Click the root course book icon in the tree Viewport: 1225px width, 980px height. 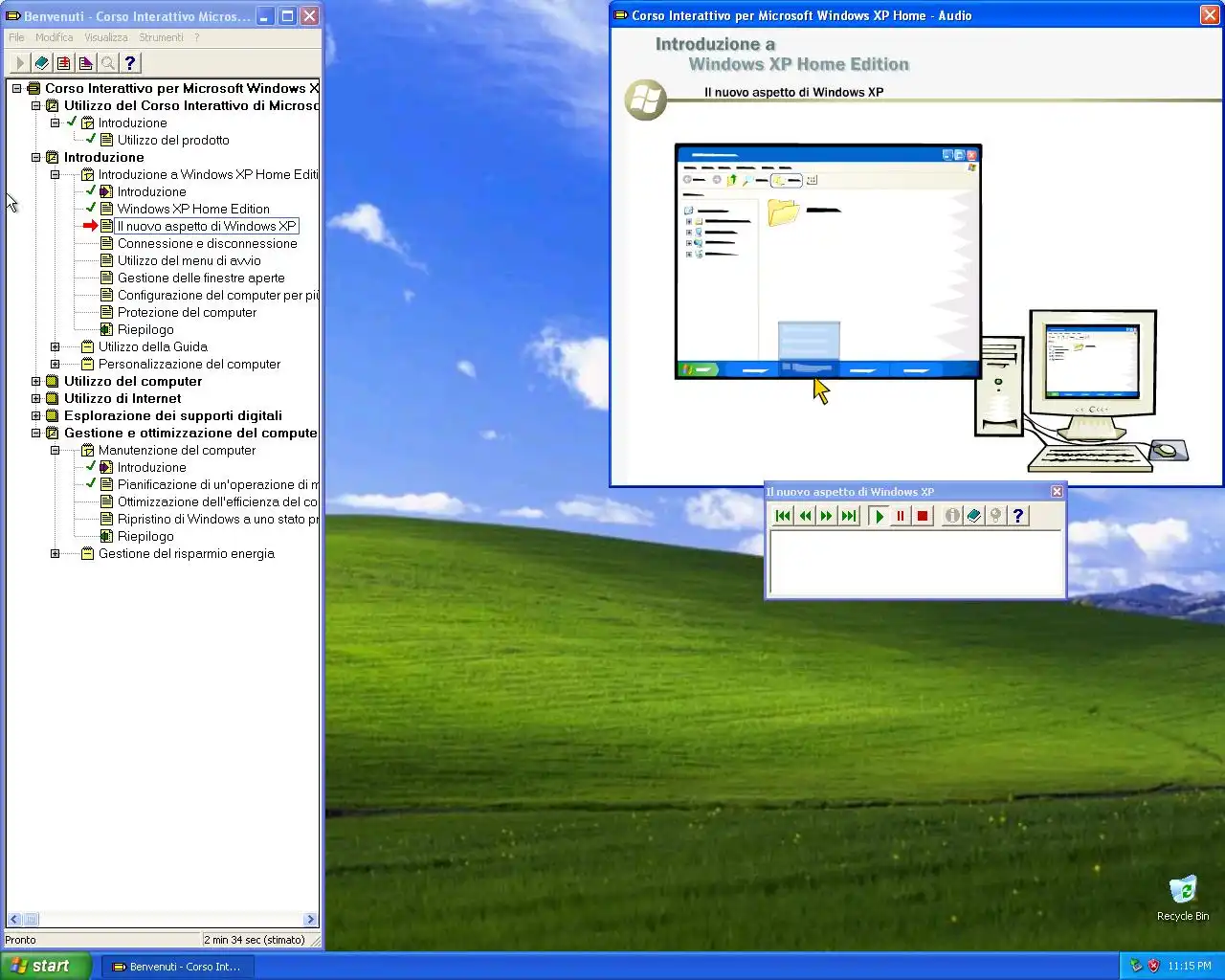coord(33,88)
